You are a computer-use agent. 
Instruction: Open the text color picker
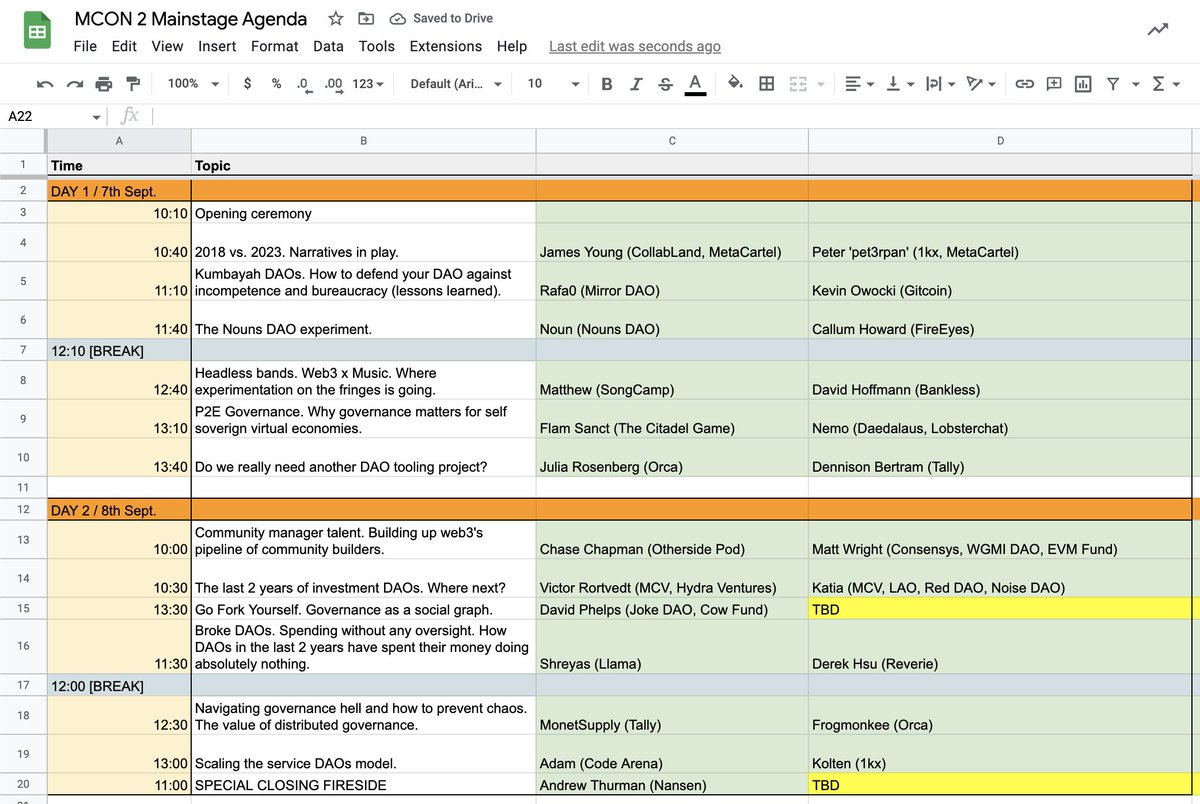click(696, 85)
